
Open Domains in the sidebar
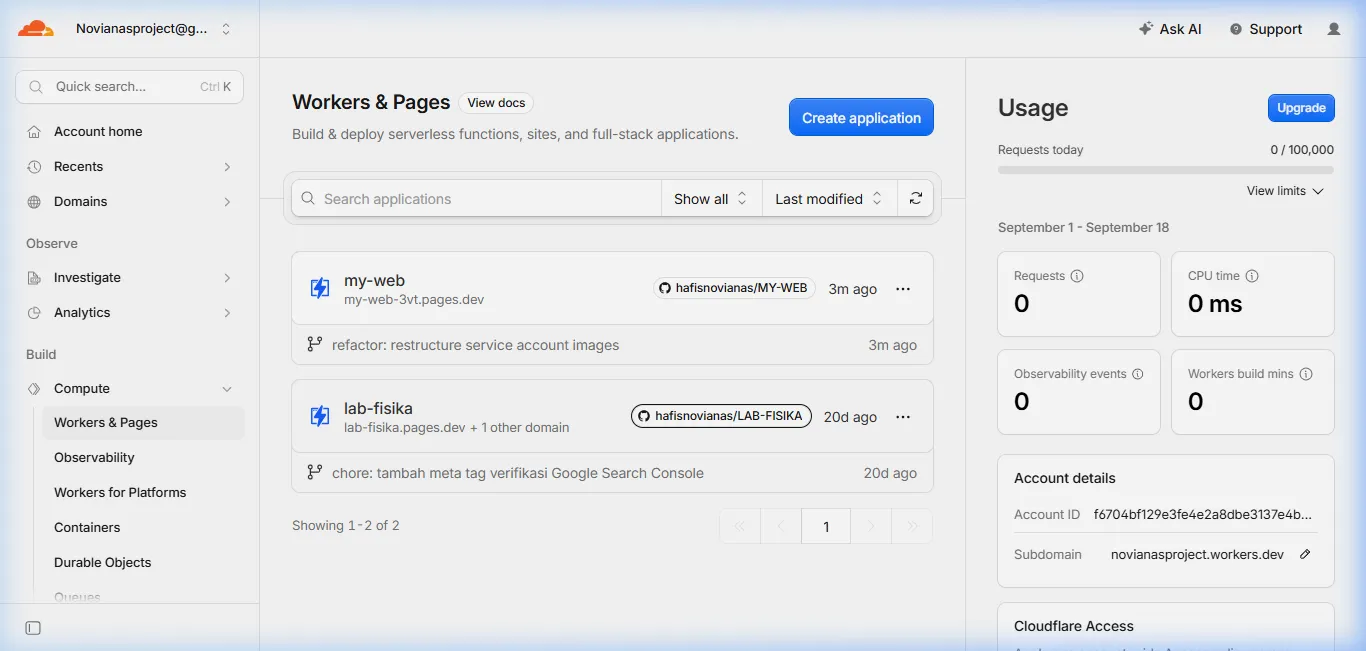[x=80, y=201]
